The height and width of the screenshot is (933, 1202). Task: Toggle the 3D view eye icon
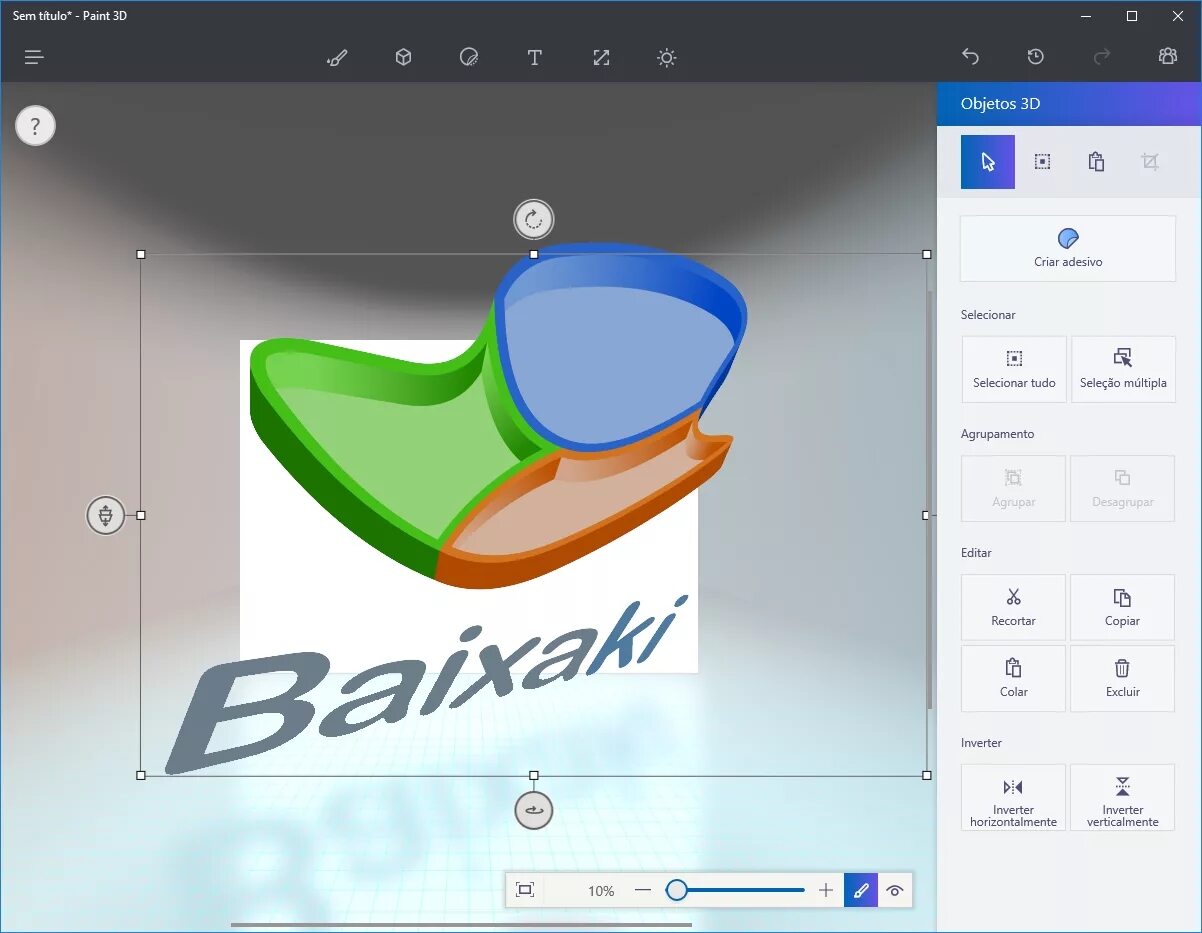[895, 890]
